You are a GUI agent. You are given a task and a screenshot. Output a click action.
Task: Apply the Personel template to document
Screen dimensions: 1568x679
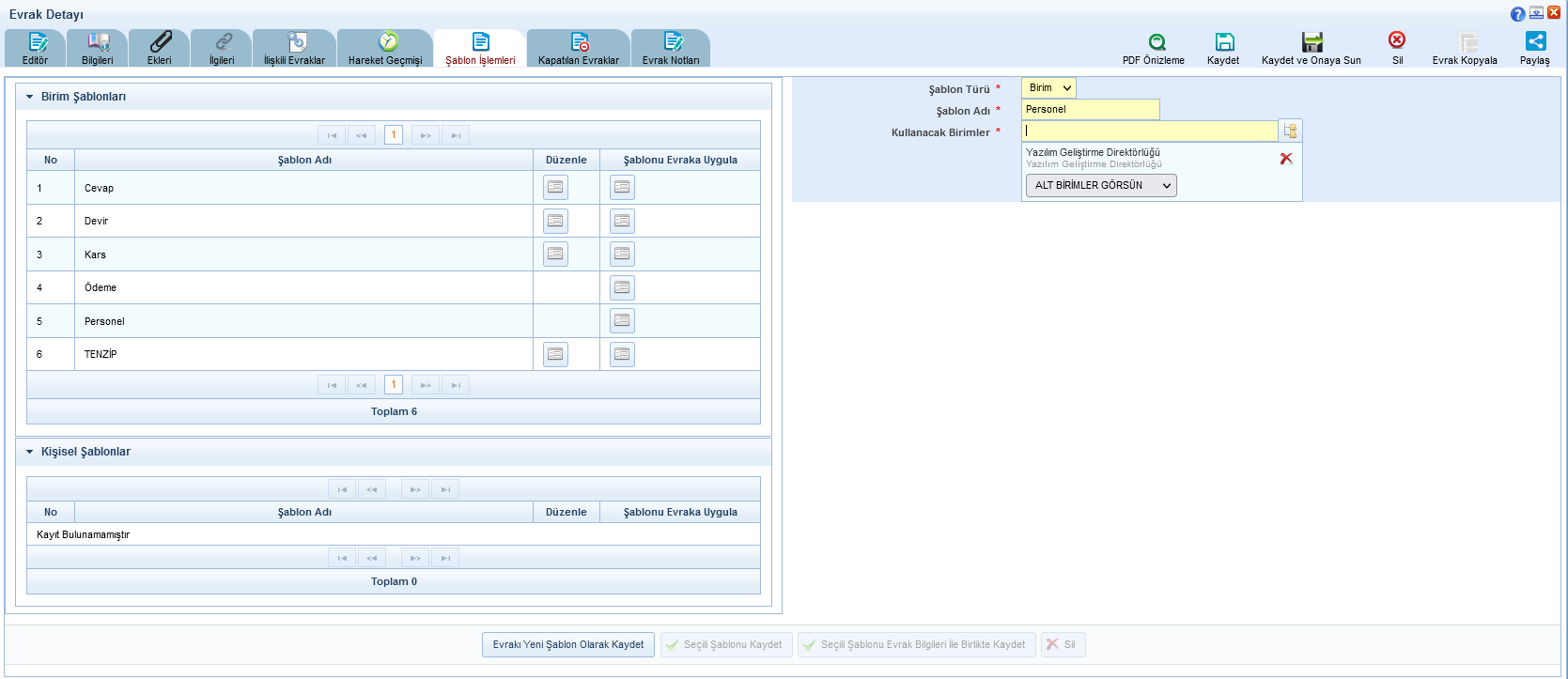622,321
